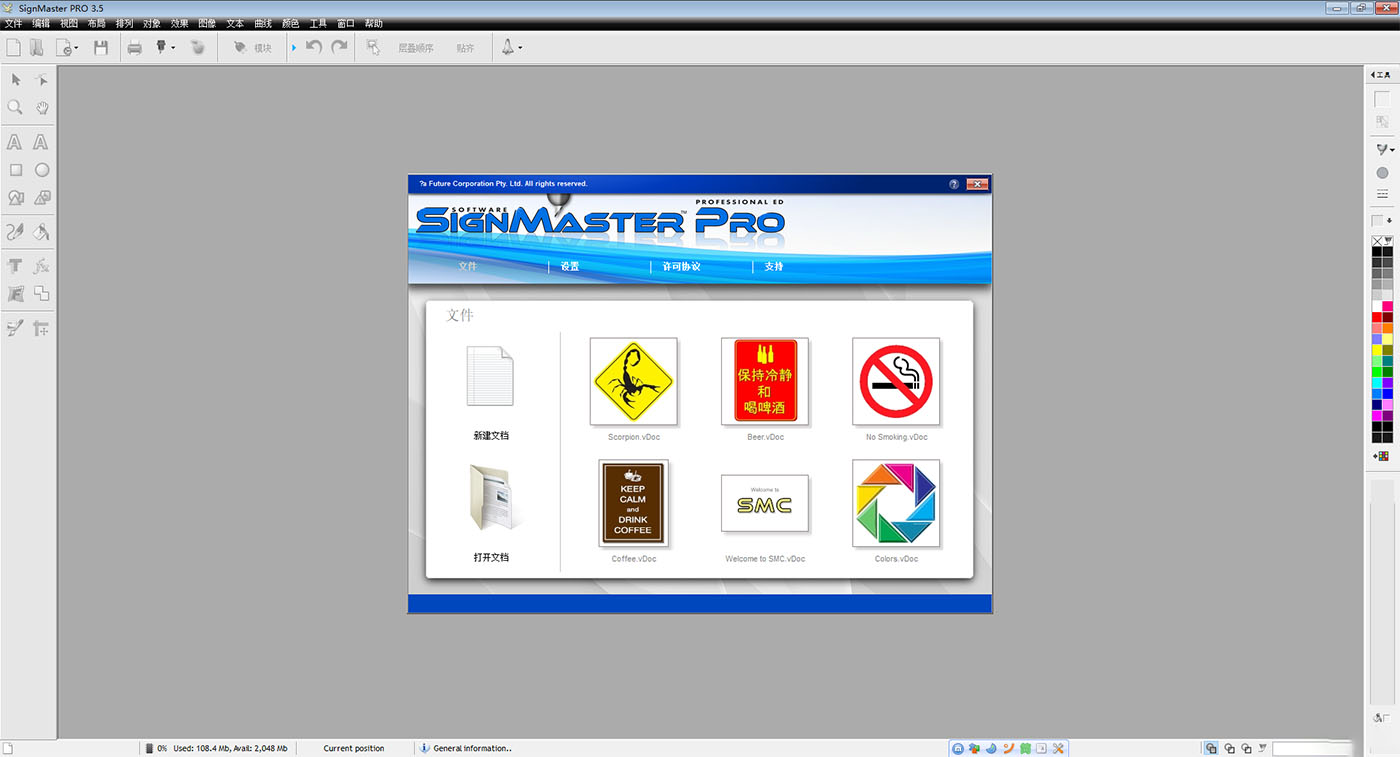Screen dimensions: 1400x757
Task: Click the status bar input field
Action: coord(1313,748)
